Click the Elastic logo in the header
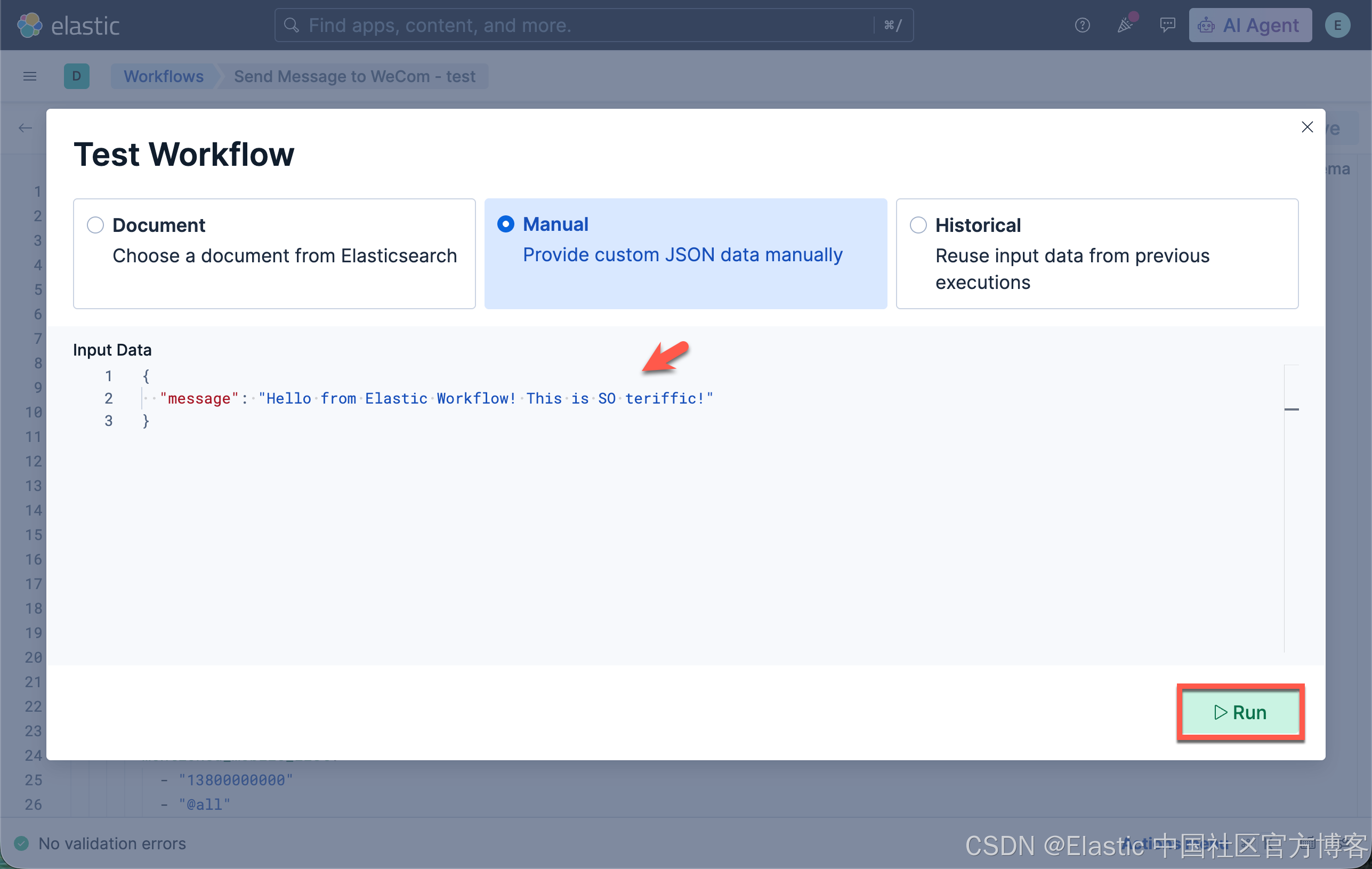This screenshot has width=1372, height=869. [68, 26]
